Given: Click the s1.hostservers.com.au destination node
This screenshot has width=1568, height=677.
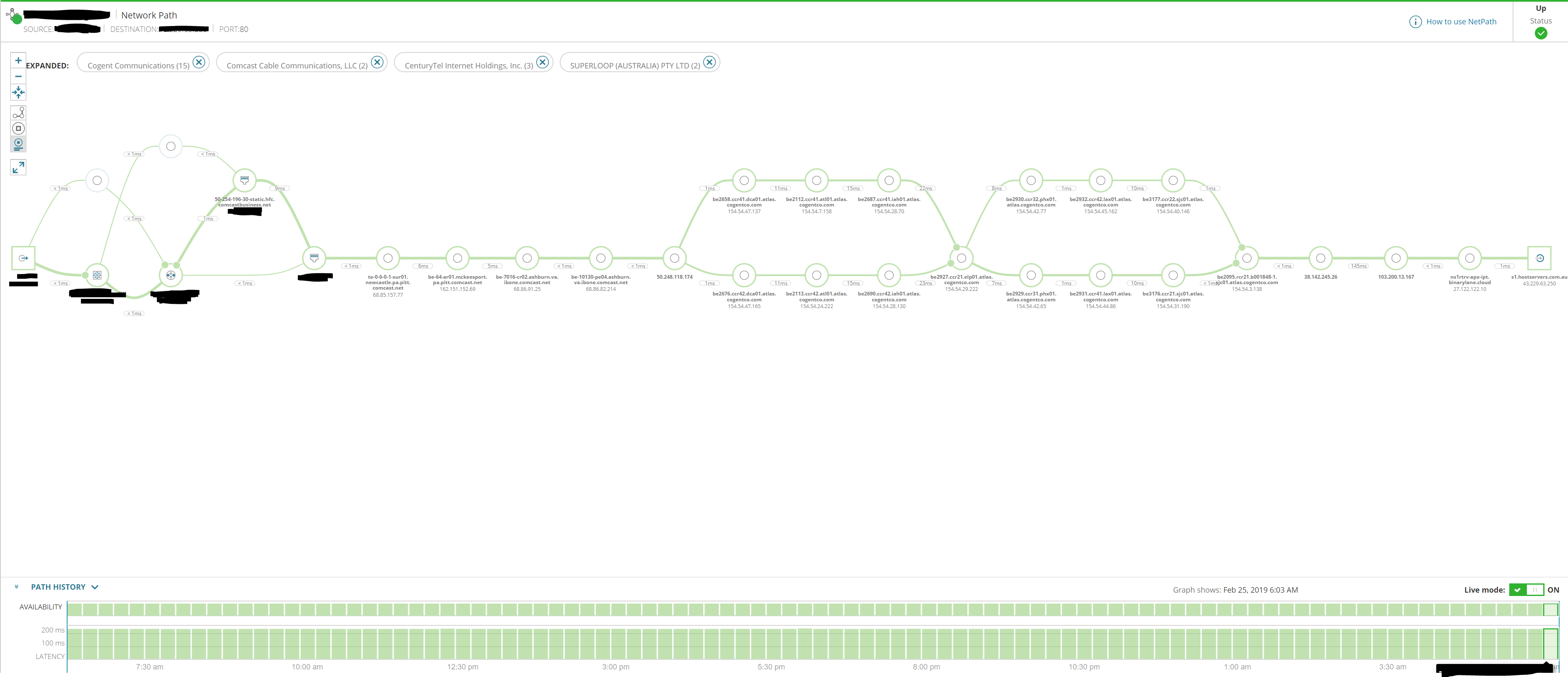Looking at the screenshot, I should click(1539, 258).
